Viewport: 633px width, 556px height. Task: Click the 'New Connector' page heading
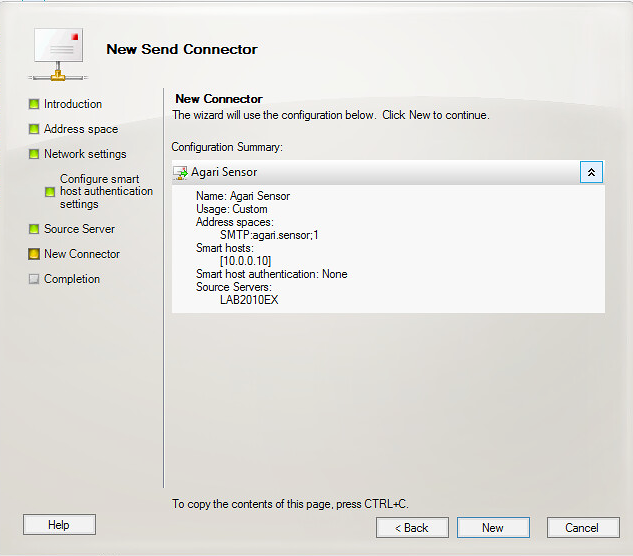tap(219, 99)
